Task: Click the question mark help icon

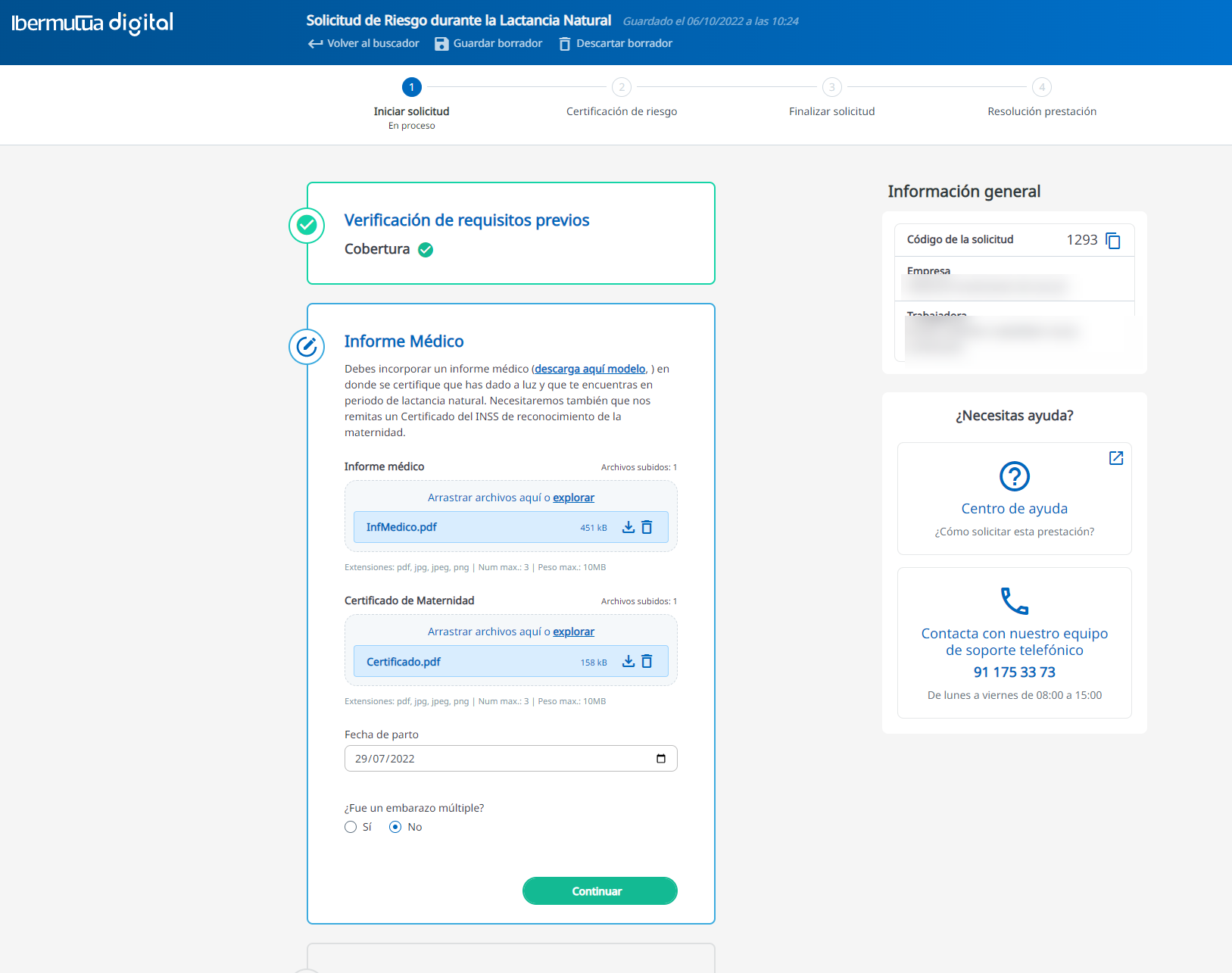Action: [1014, 476]
